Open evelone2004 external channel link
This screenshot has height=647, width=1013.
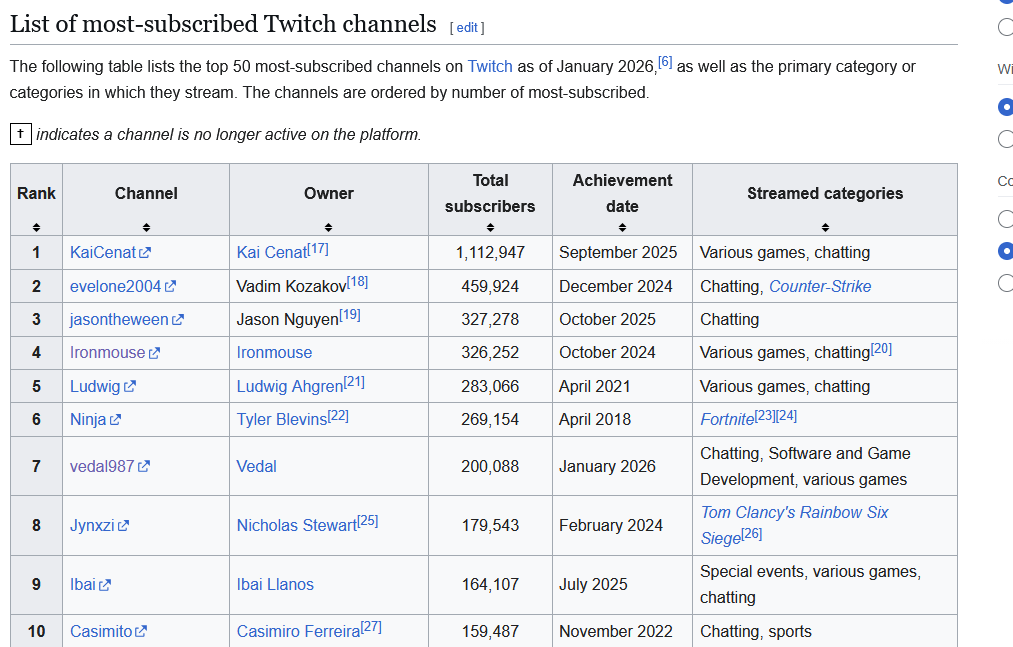pos(123,286)
